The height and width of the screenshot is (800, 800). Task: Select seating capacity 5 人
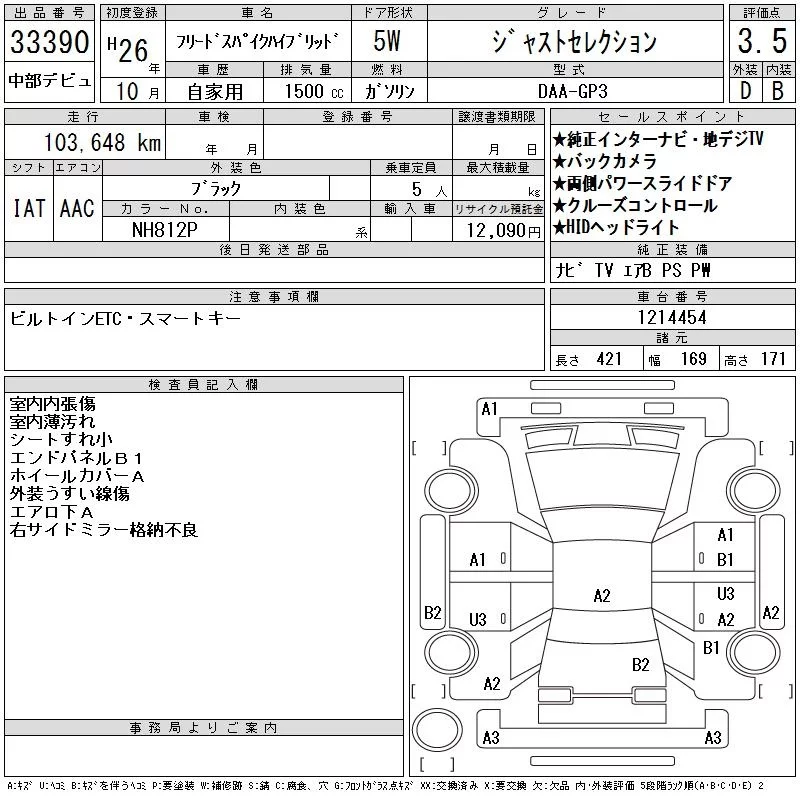tap(429, 190)
